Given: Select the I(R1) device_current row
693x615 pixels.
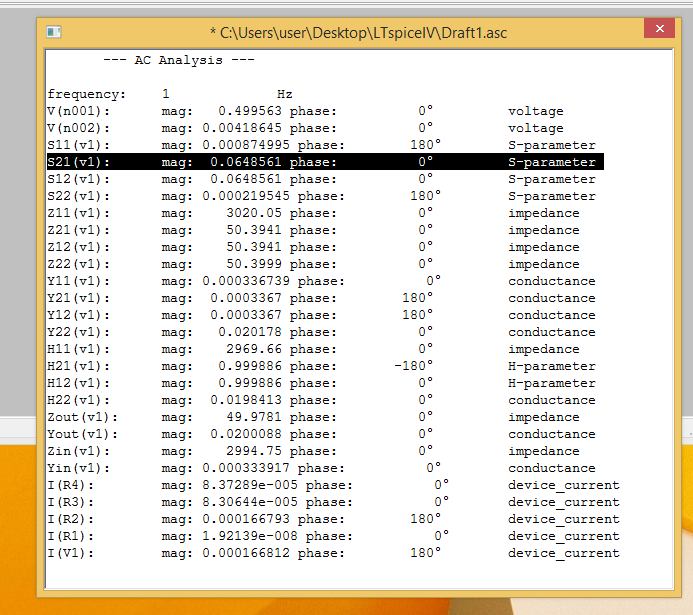Looking at the screenshot, I should [333, 536].
